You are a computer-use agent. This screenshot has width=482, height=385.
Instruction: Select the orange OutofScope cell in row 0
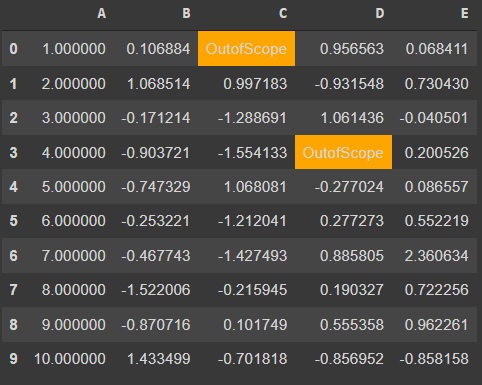[x=246, y=49]
